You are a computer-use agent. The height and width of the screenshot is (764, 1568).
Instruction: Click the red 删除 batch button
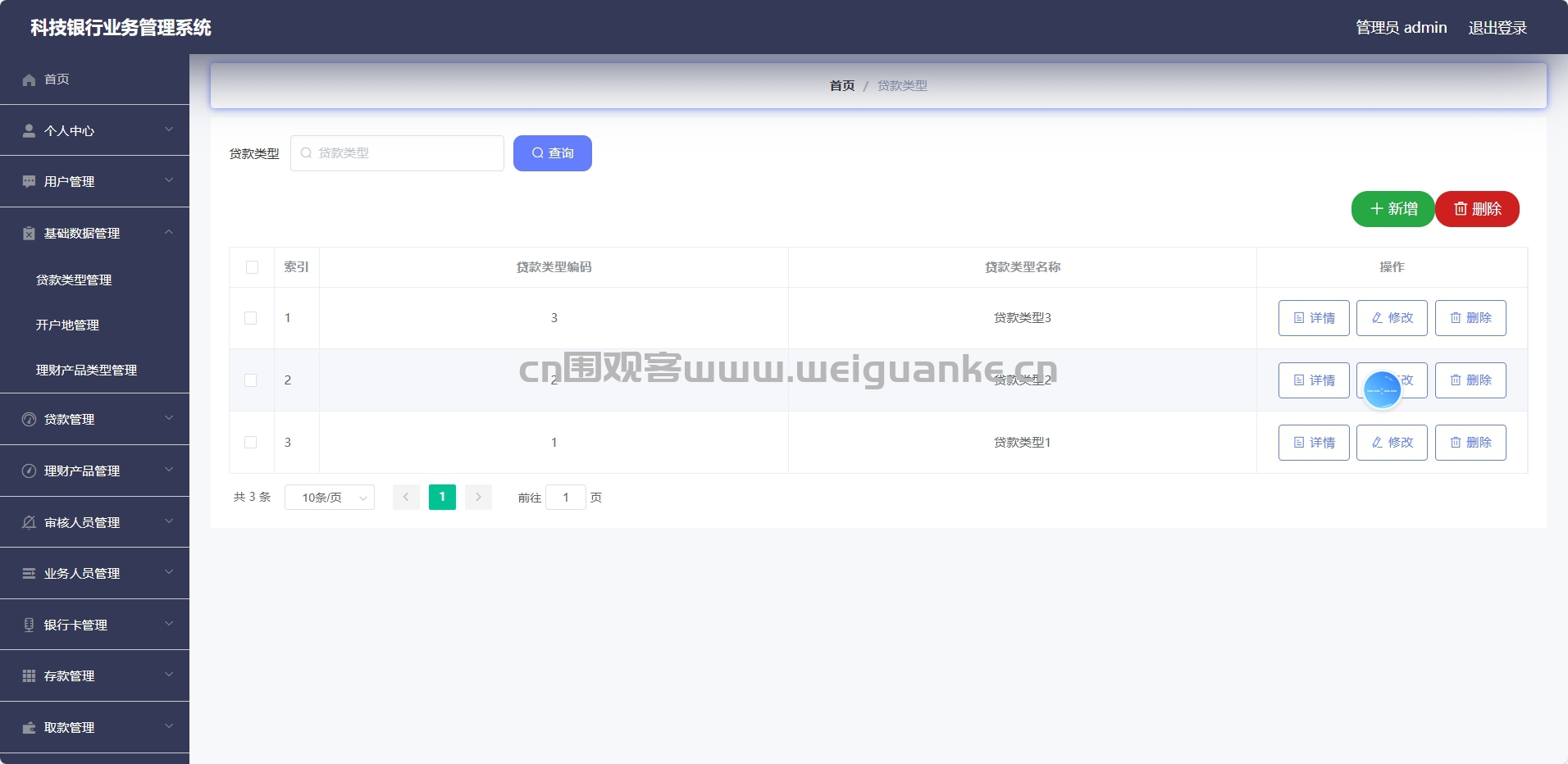tap(1478, 209)
